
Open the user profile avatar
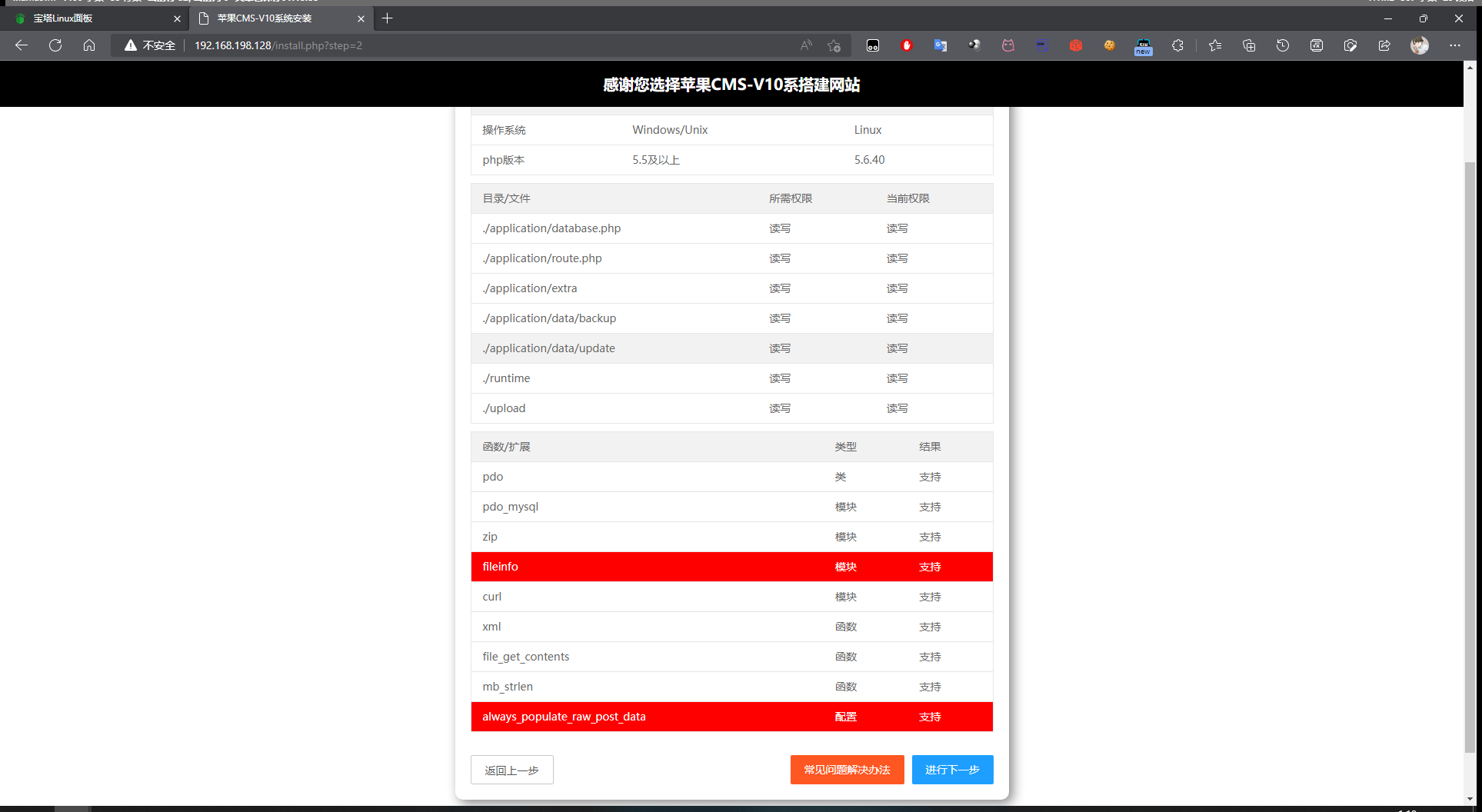pos(1420,45)
